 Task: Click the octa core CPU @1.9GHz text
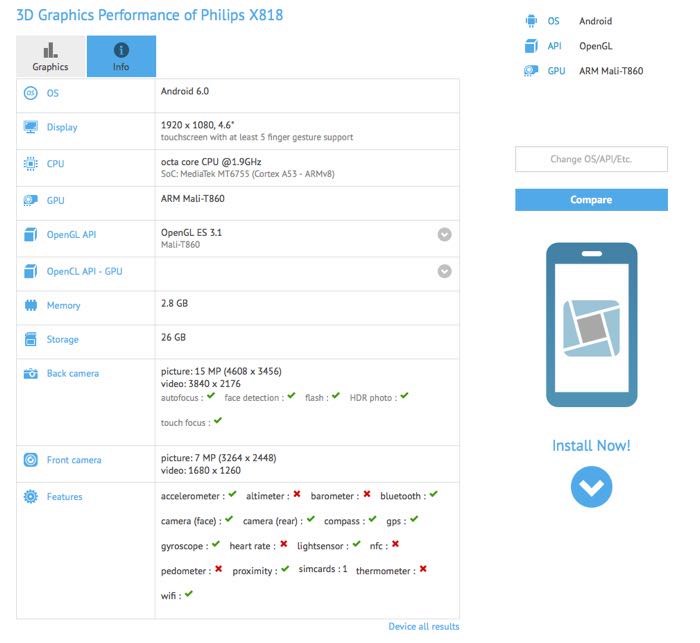tap(211, 162)
